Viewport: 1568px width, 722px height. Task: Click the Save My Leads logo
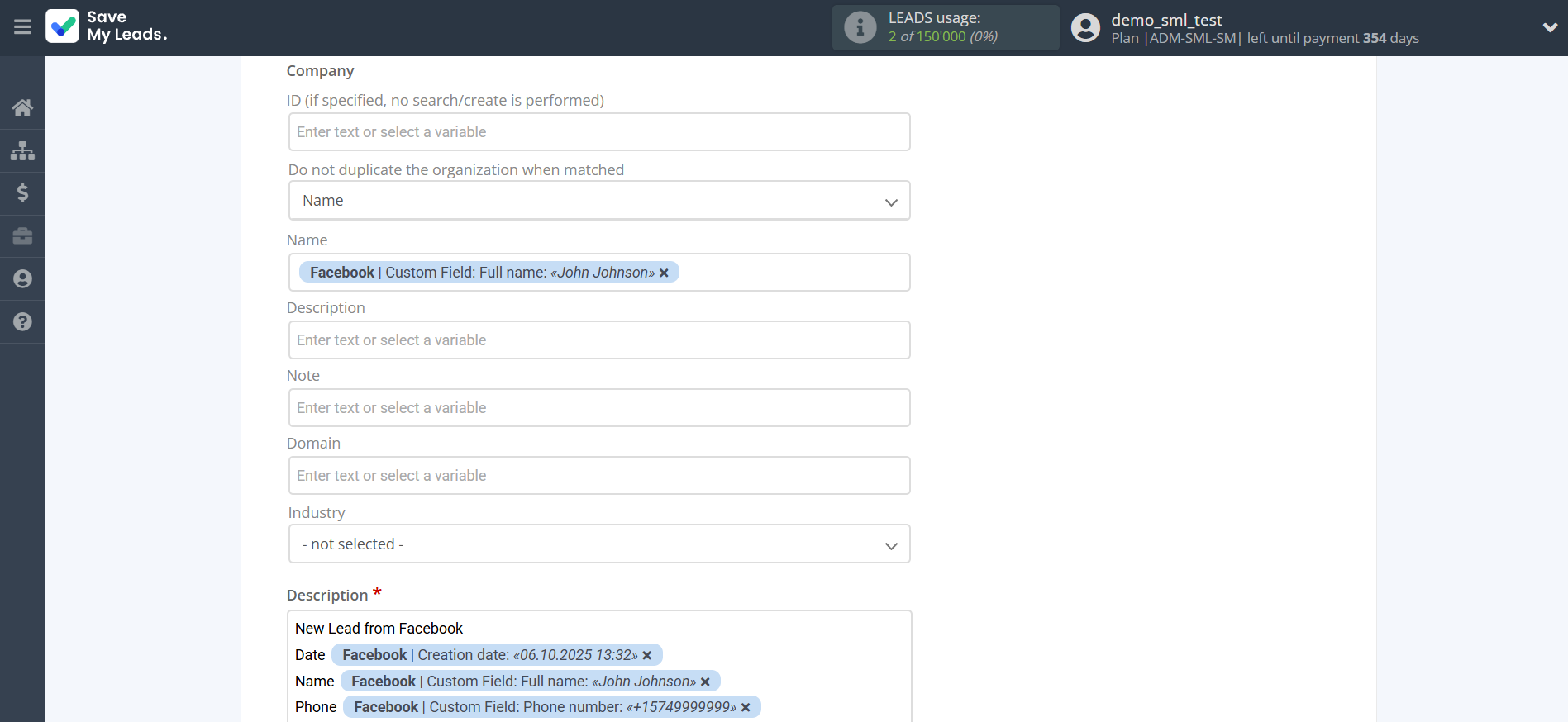click(107, 26)
